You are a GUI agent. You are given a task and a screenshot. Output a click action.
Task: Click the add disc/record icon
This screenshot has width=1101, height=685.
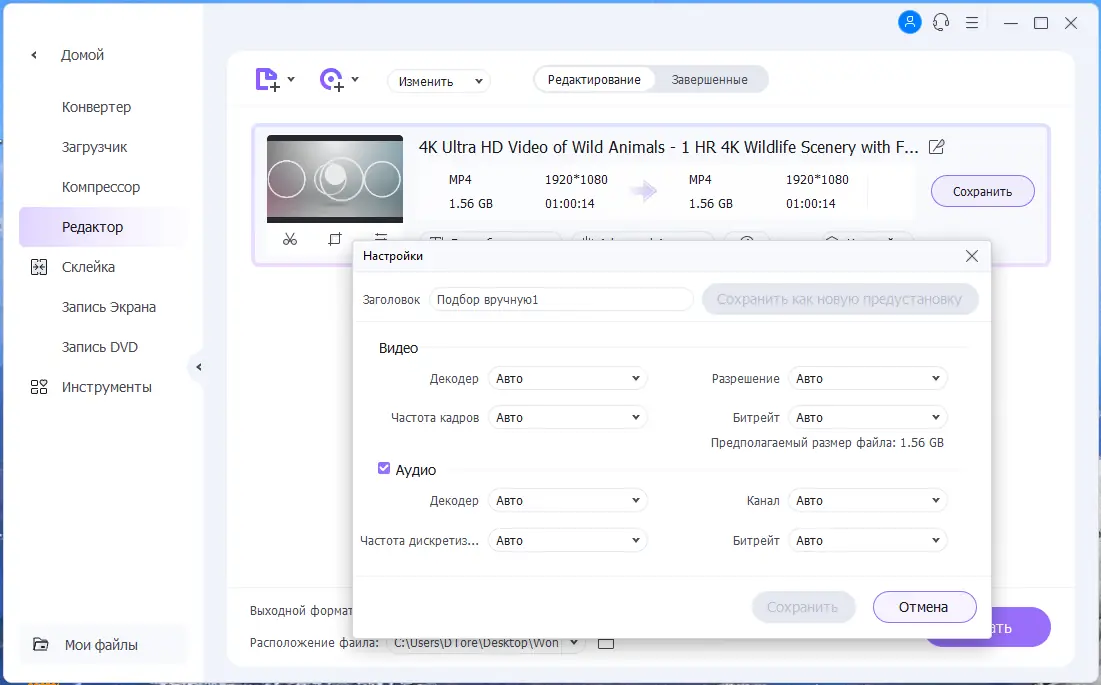(331, 79)
